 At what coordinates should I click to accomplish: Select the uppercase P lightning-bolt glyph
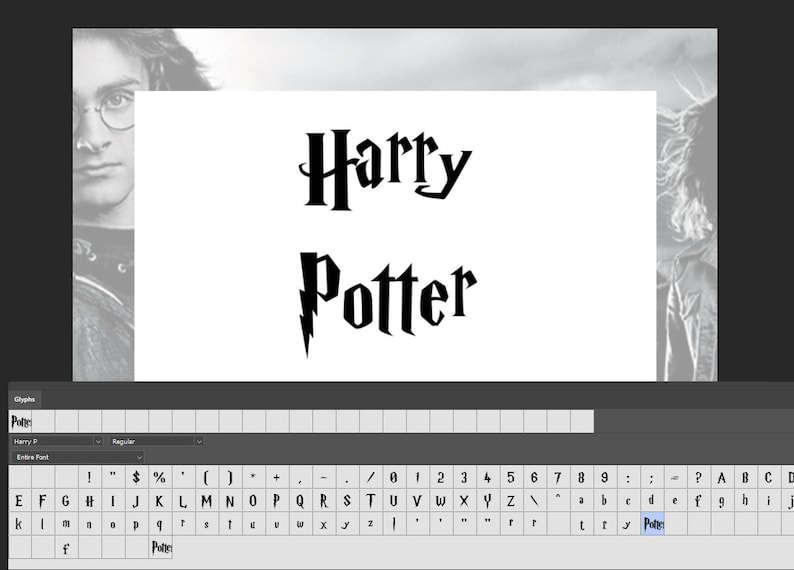click(276, 501)
